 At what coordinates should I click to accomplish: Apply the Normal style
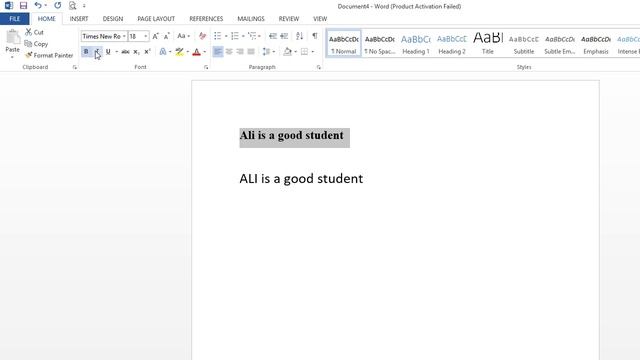(344, 43)
